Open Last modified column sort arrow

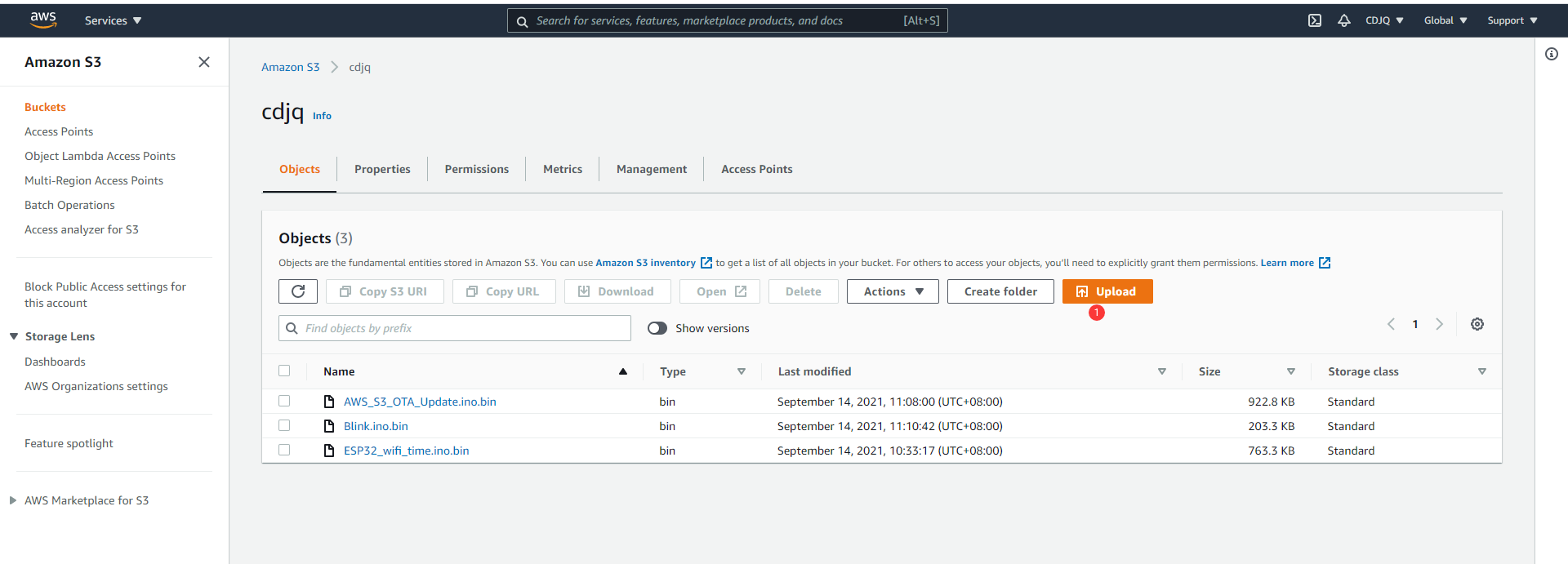click(1162, 371)
